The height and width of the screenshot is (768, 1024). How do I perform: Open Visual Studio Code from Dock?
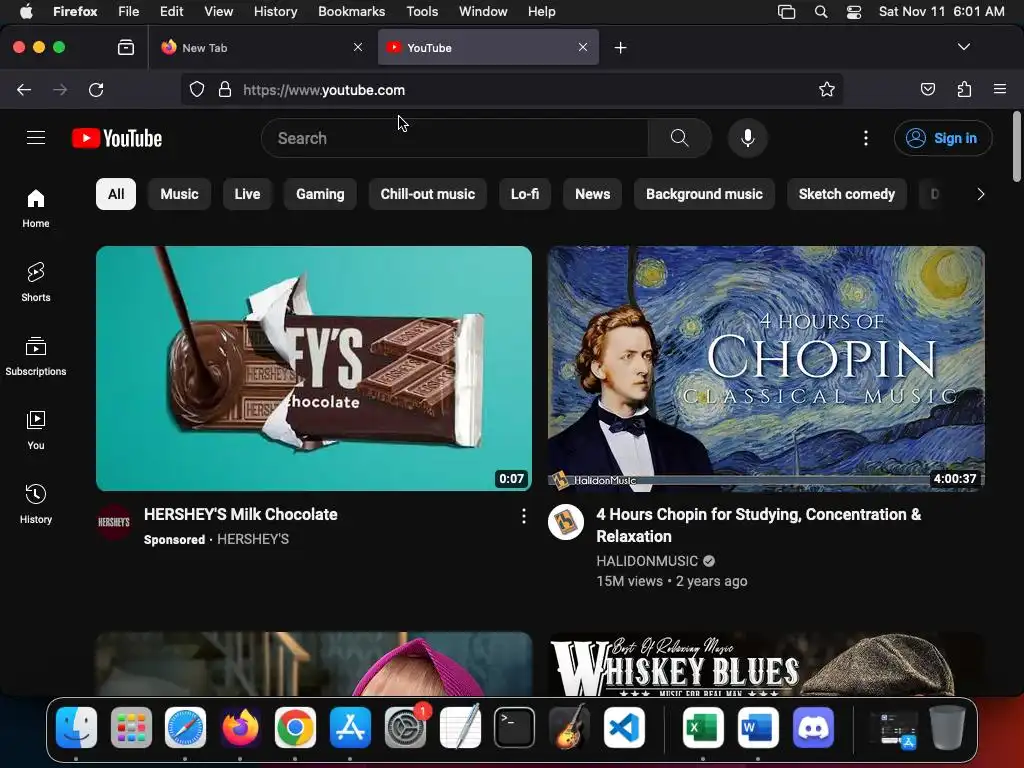(624, 727)
